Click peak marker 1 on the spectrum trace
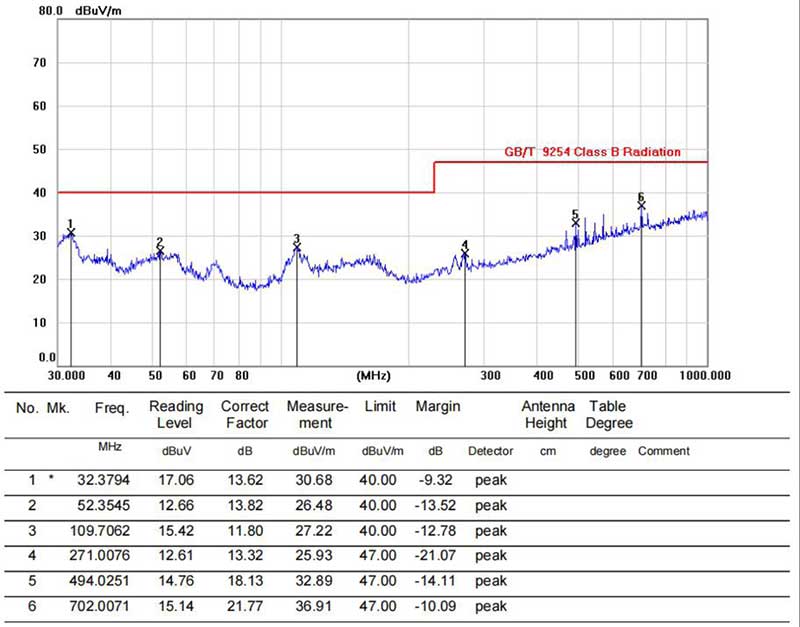The width and height of the screenshot is (800, 627). [x=71, y=232]
